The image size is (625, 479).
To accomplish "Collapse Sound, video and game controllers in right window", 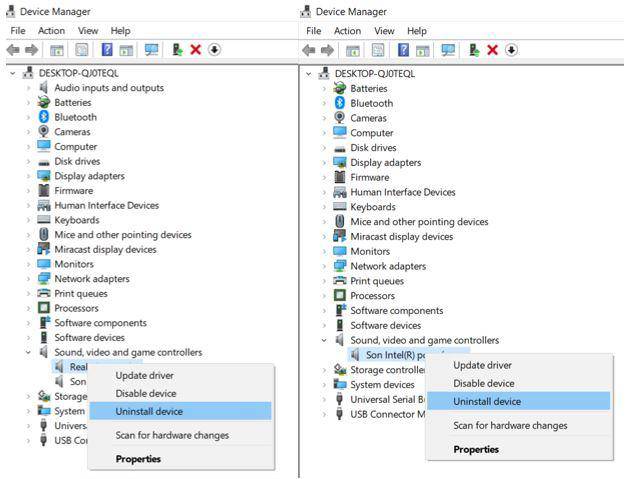I will tap(324, 340).
